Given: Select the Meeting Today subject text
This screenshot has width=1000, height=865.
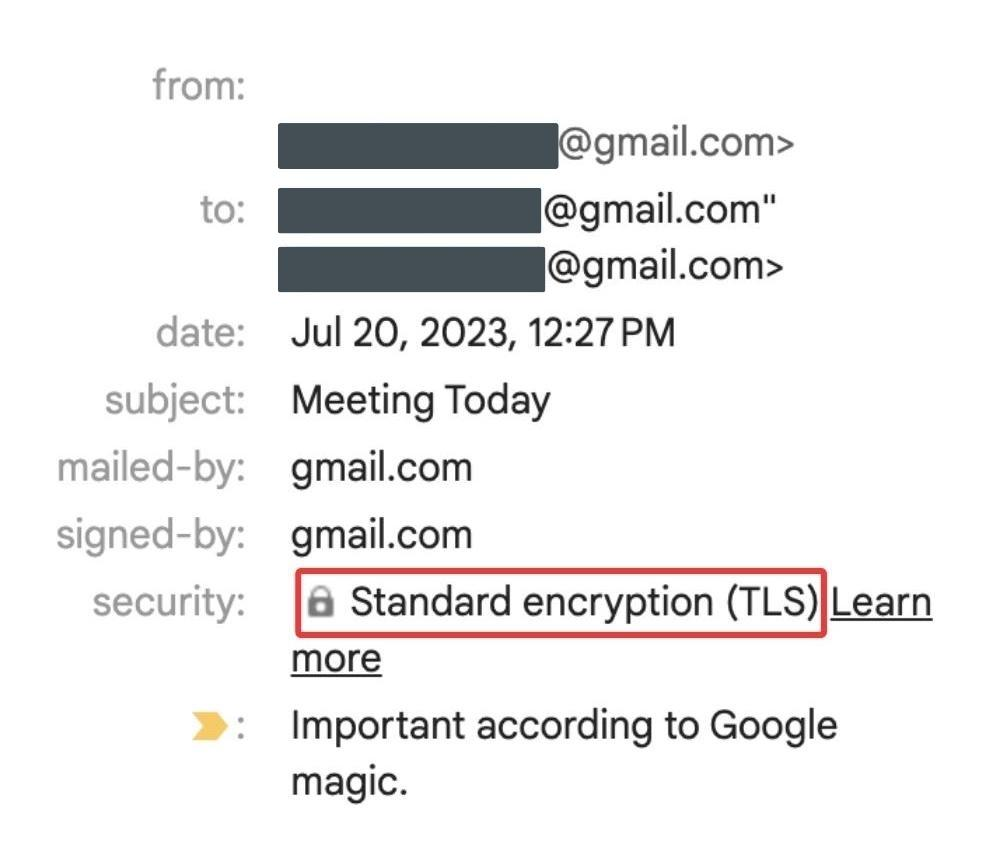Looking at the screenshot, I should [x=421, y=401].
